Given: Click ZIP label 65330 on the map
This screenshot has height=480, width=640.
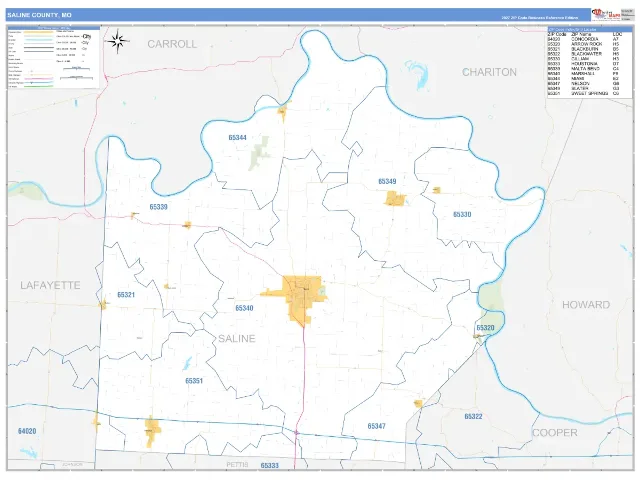Looking at the screenshot, I should 462,214.
